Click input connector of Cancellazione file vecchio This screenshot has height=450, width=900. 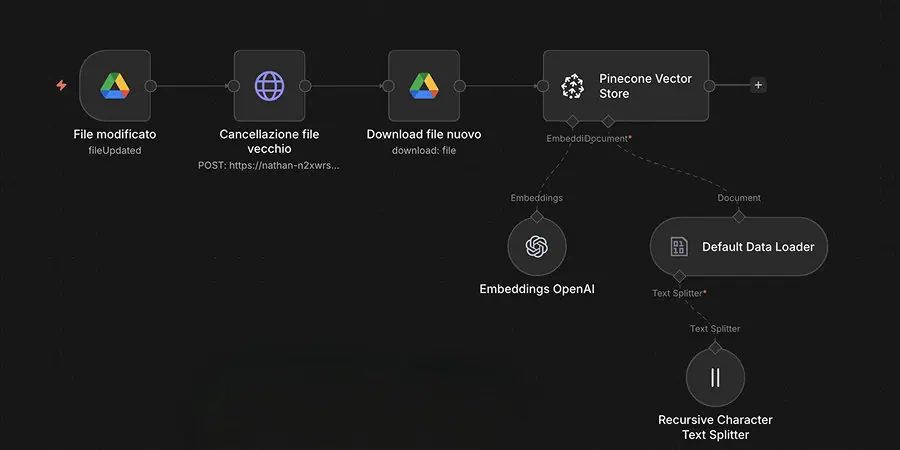(234, 86)
